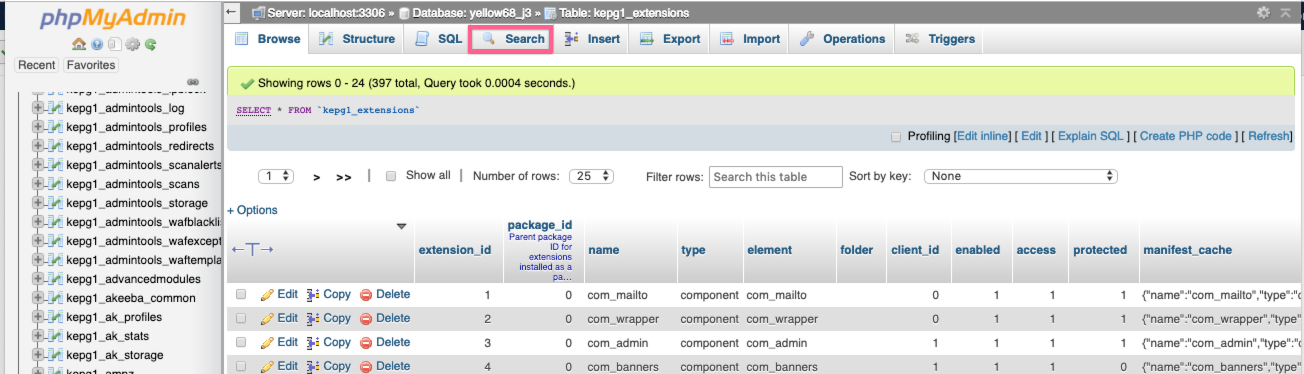The image size is (1304, 374).
Task: Enable the Show all checkbox
Action: [x=391, y=175]
